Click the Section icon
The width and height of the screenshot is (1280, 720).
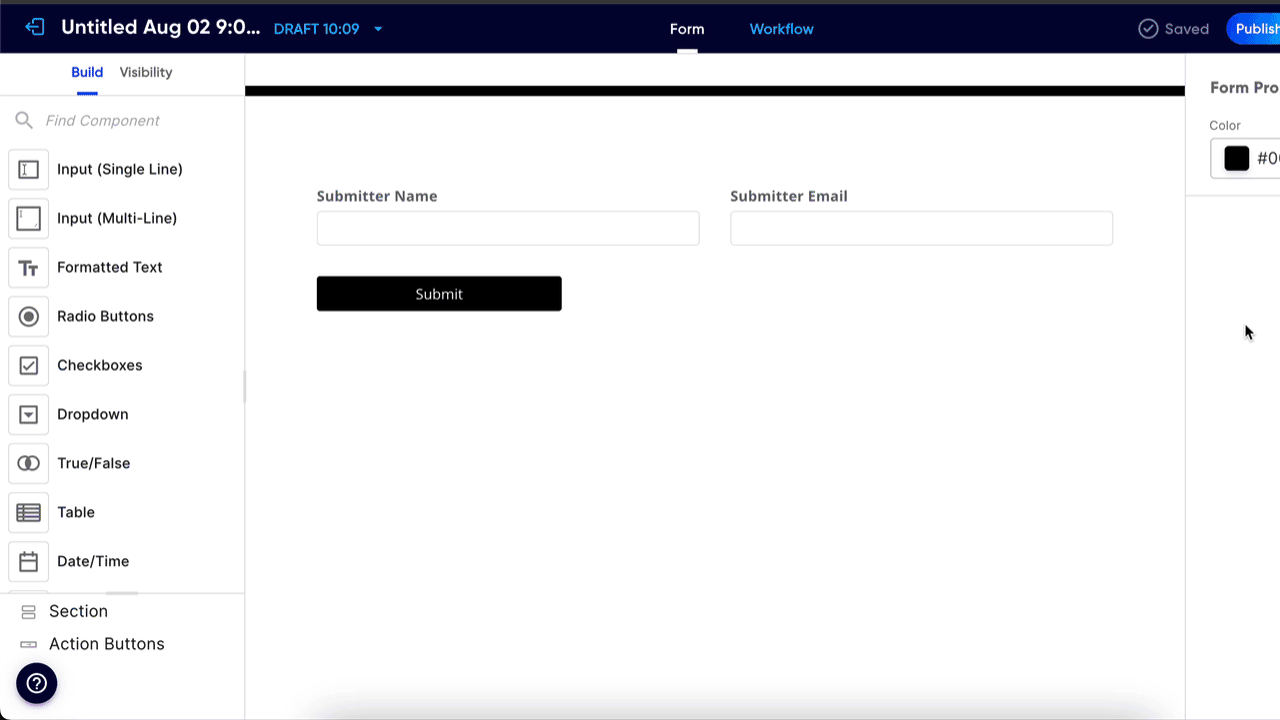[29, 612]
